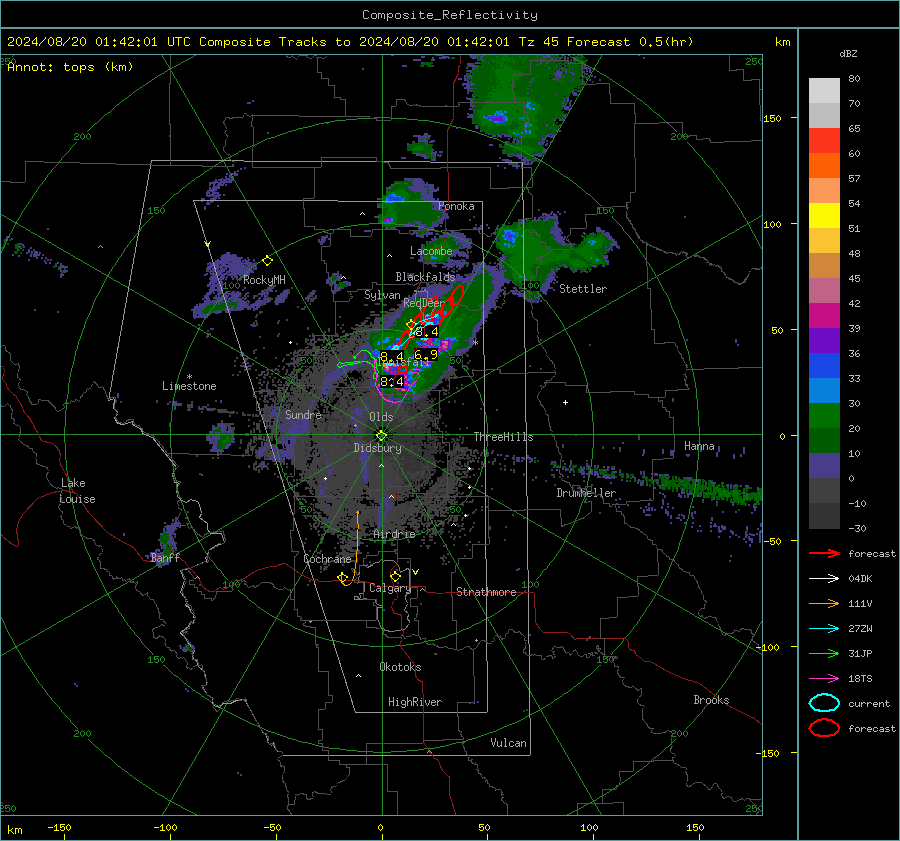Click the Ponoka city label

[456, 206]
